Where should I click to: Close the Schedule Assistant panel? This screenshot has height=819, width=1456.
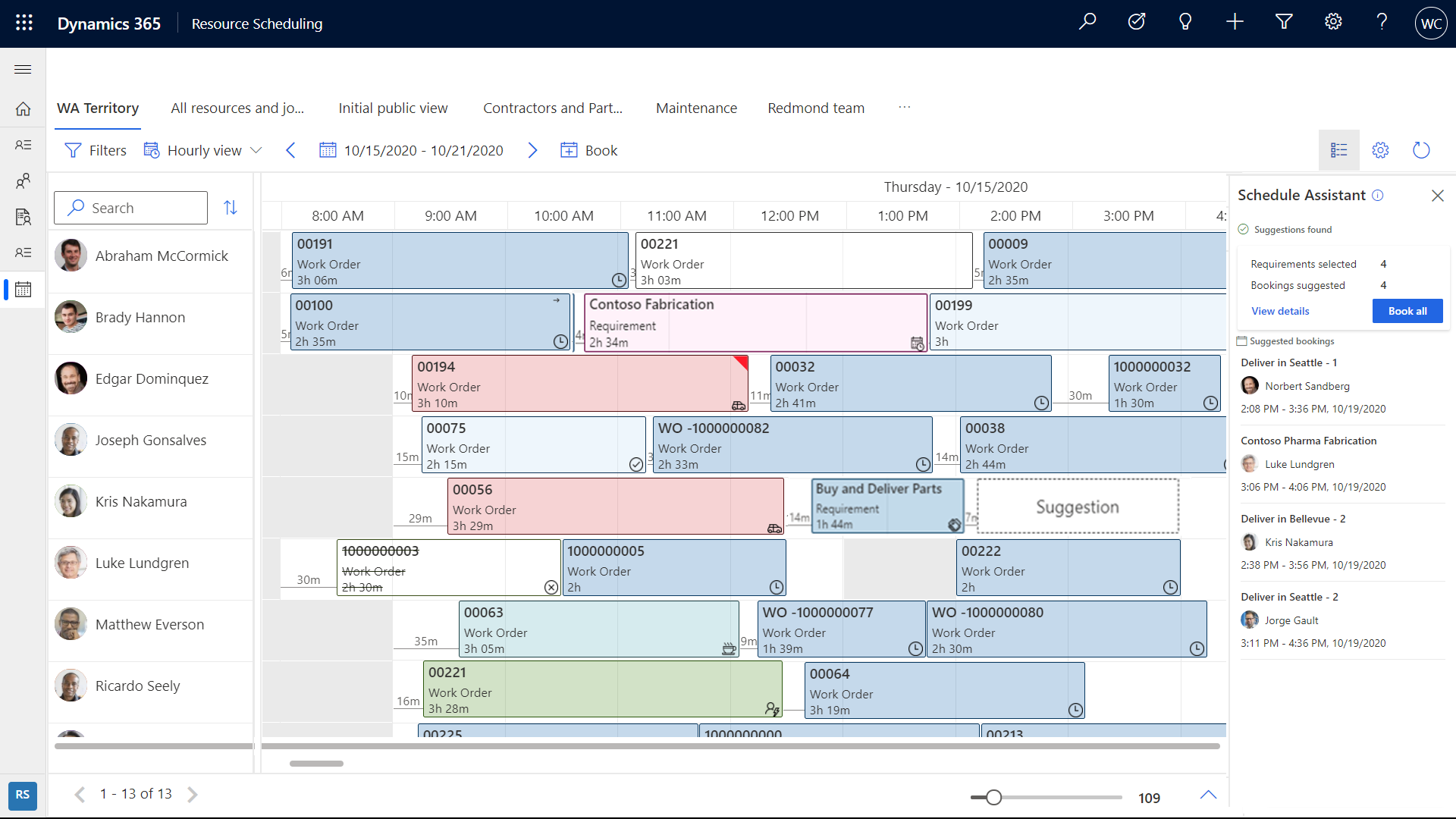click(x=1439, y=195)
